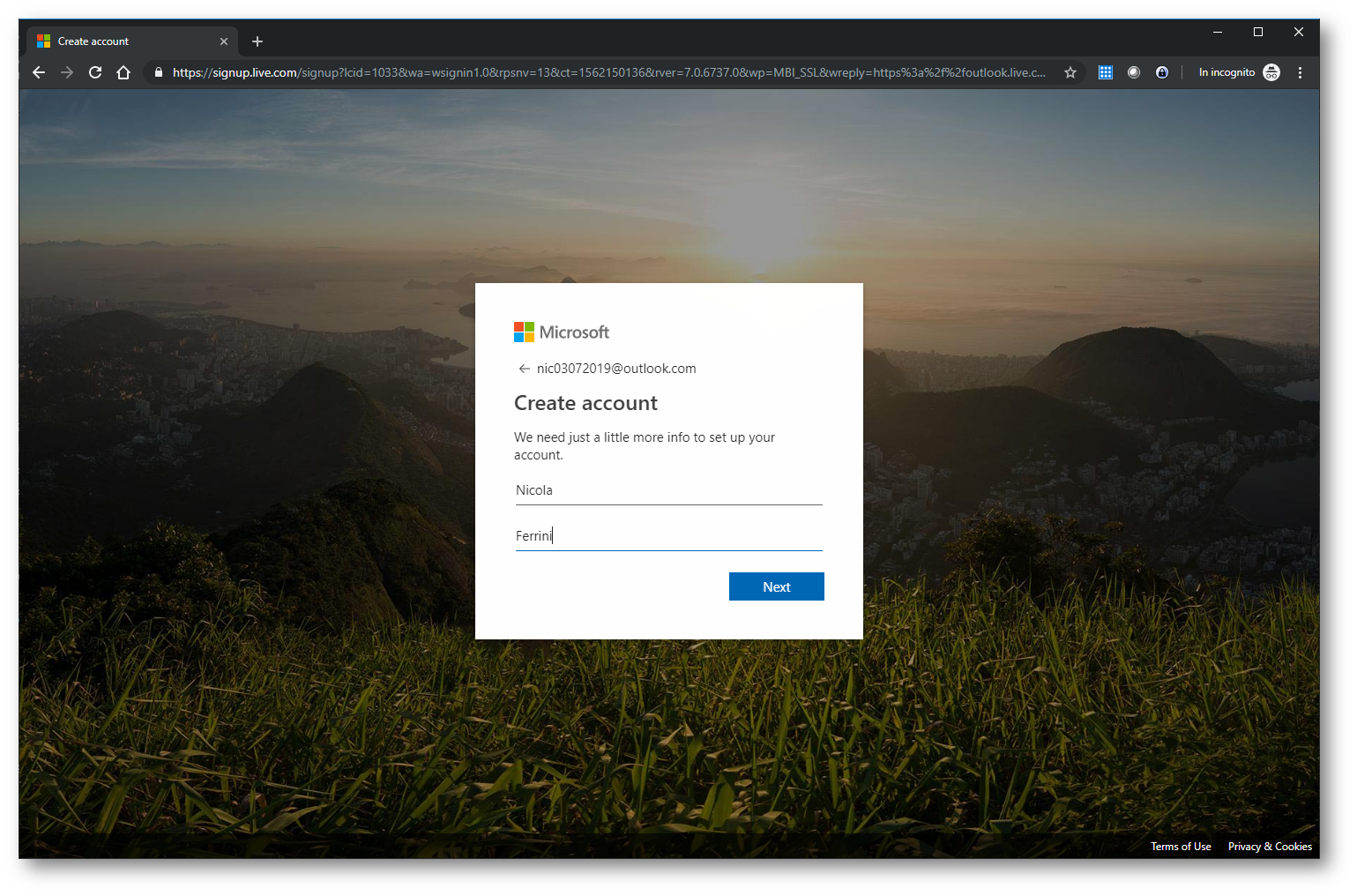Click the round gray extension icon
The height and width of the screenshot is (896, 1357).
[1134, 72]
